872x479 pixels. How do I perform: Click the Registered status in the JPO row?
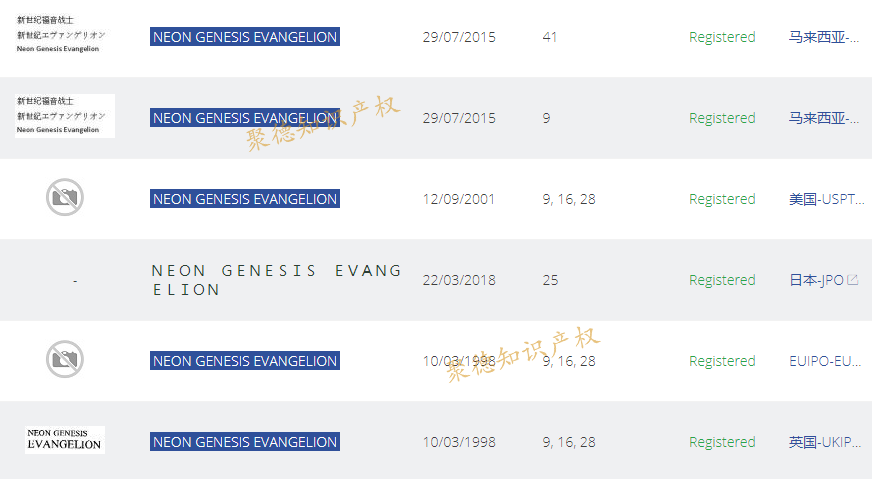tap(722, 280)
